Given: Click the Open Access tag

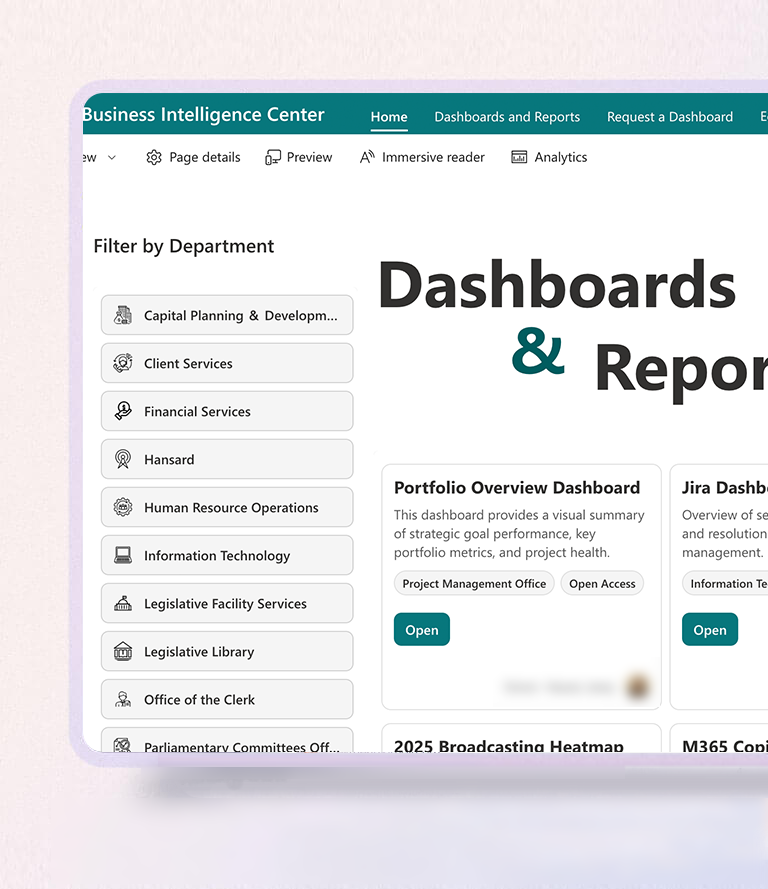Looking at the screenshot, I should (x=602, y=583).
